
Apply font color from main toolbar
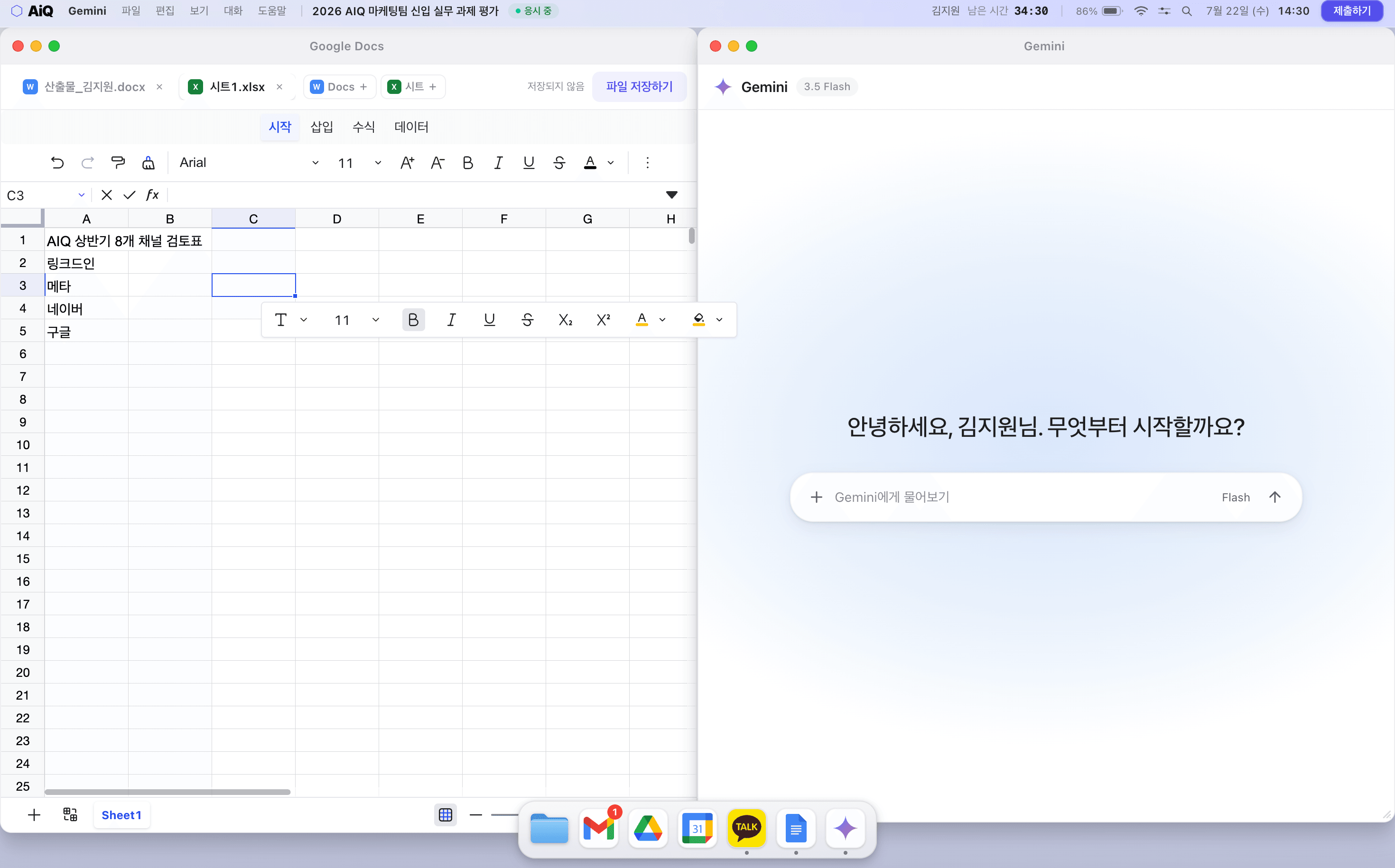pos(590,163)
